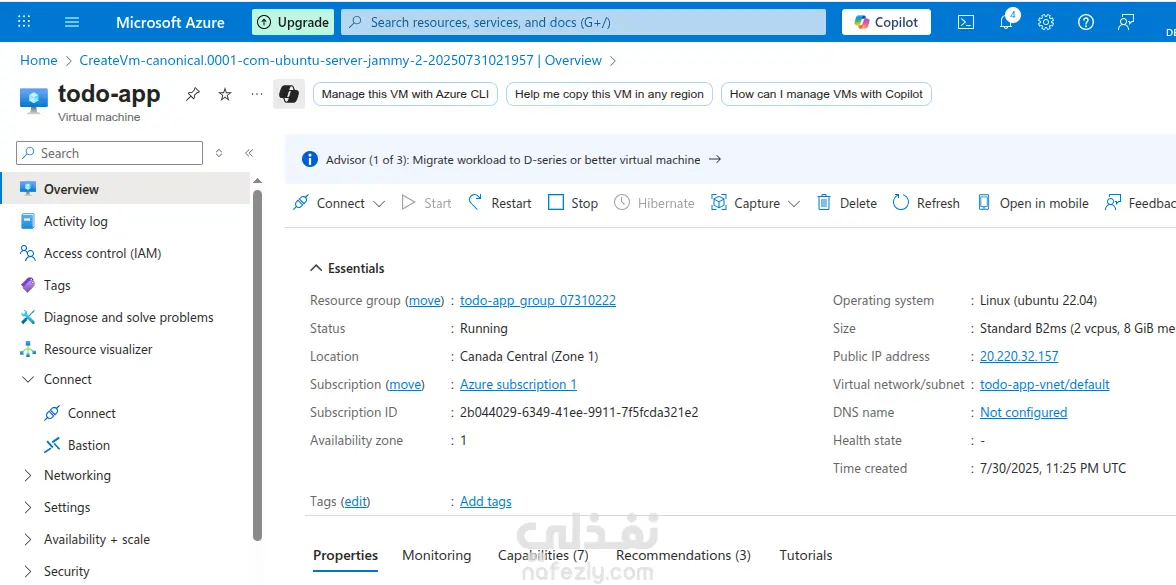Open the help question mark icon

pyautogui.click(x=1085, y=22)
